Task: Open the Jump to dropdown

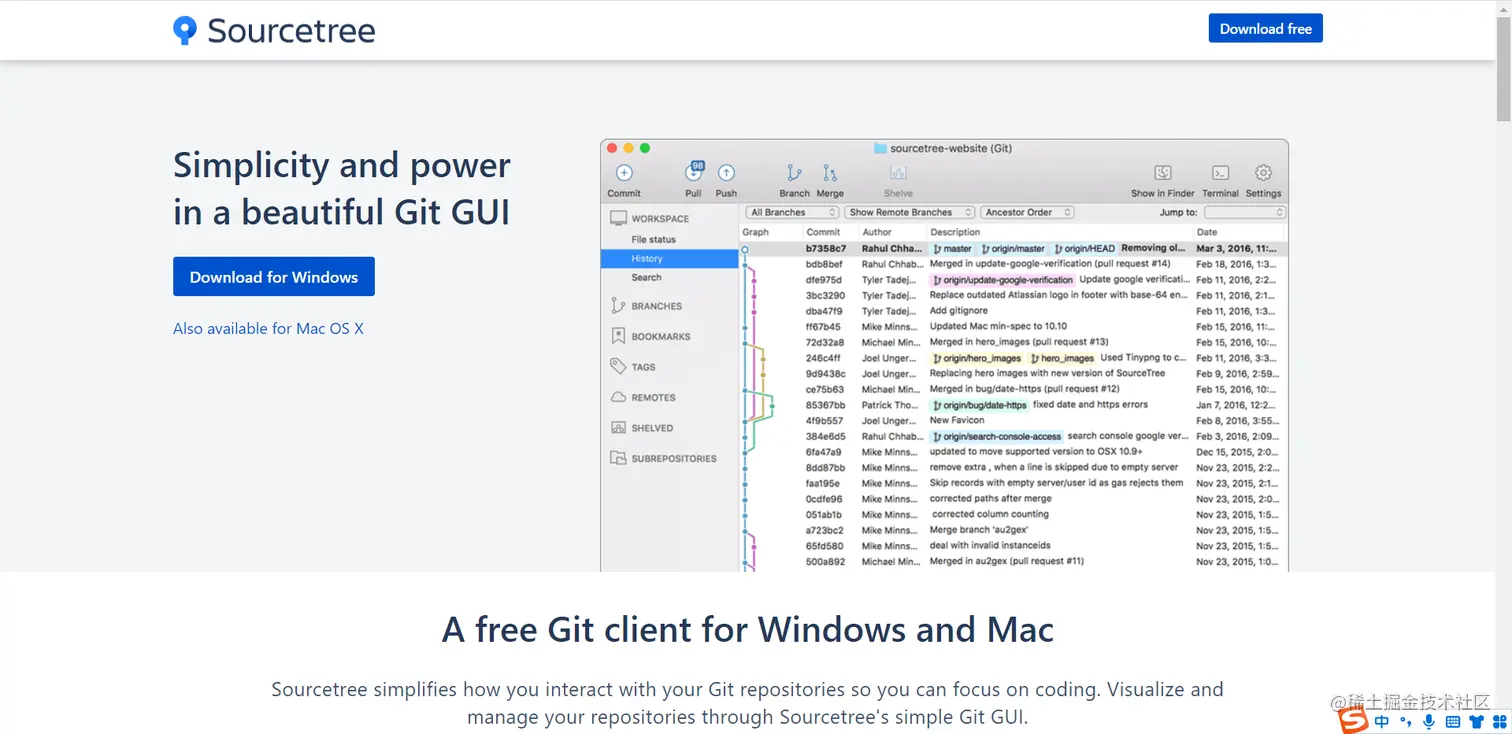Action: [x=1245, y=212]
